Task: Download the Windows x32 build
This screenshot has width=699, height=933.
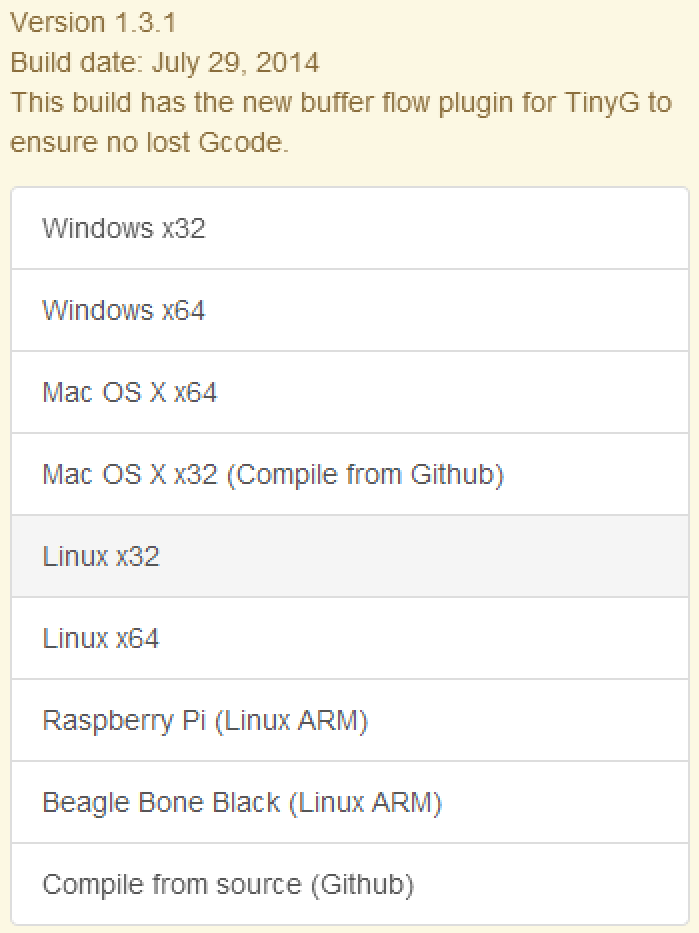Action: coord(123,229)
